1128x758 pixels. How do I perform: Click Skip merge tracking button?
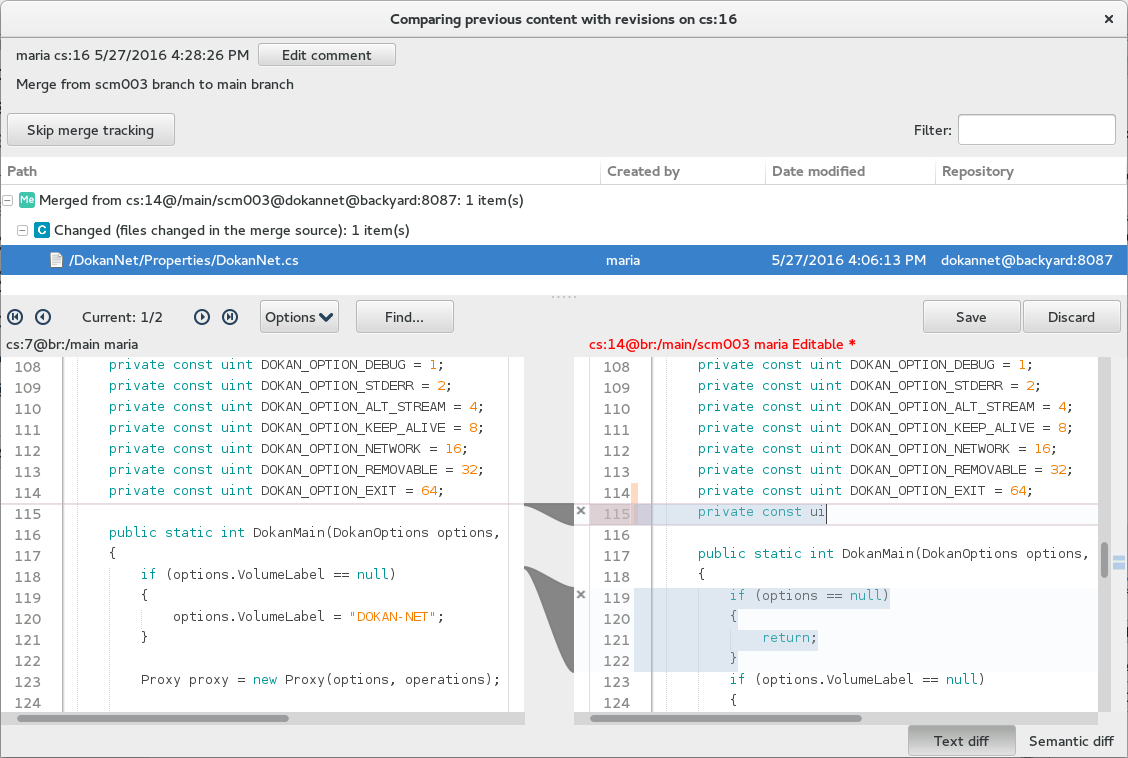tap(91, 130)
